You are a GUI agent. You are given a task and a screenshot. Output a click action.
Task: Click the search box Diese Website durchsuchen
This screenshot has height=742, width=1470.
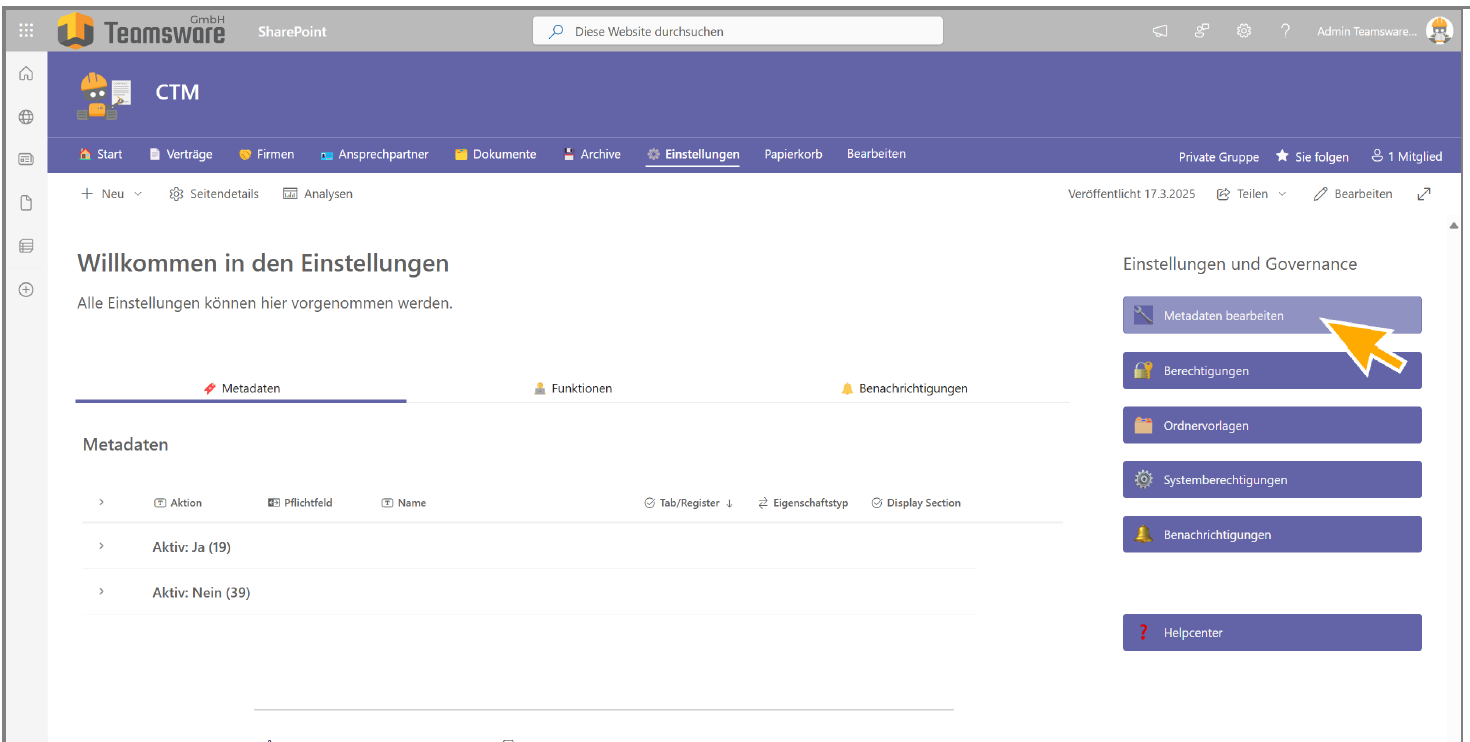(737, 31)
